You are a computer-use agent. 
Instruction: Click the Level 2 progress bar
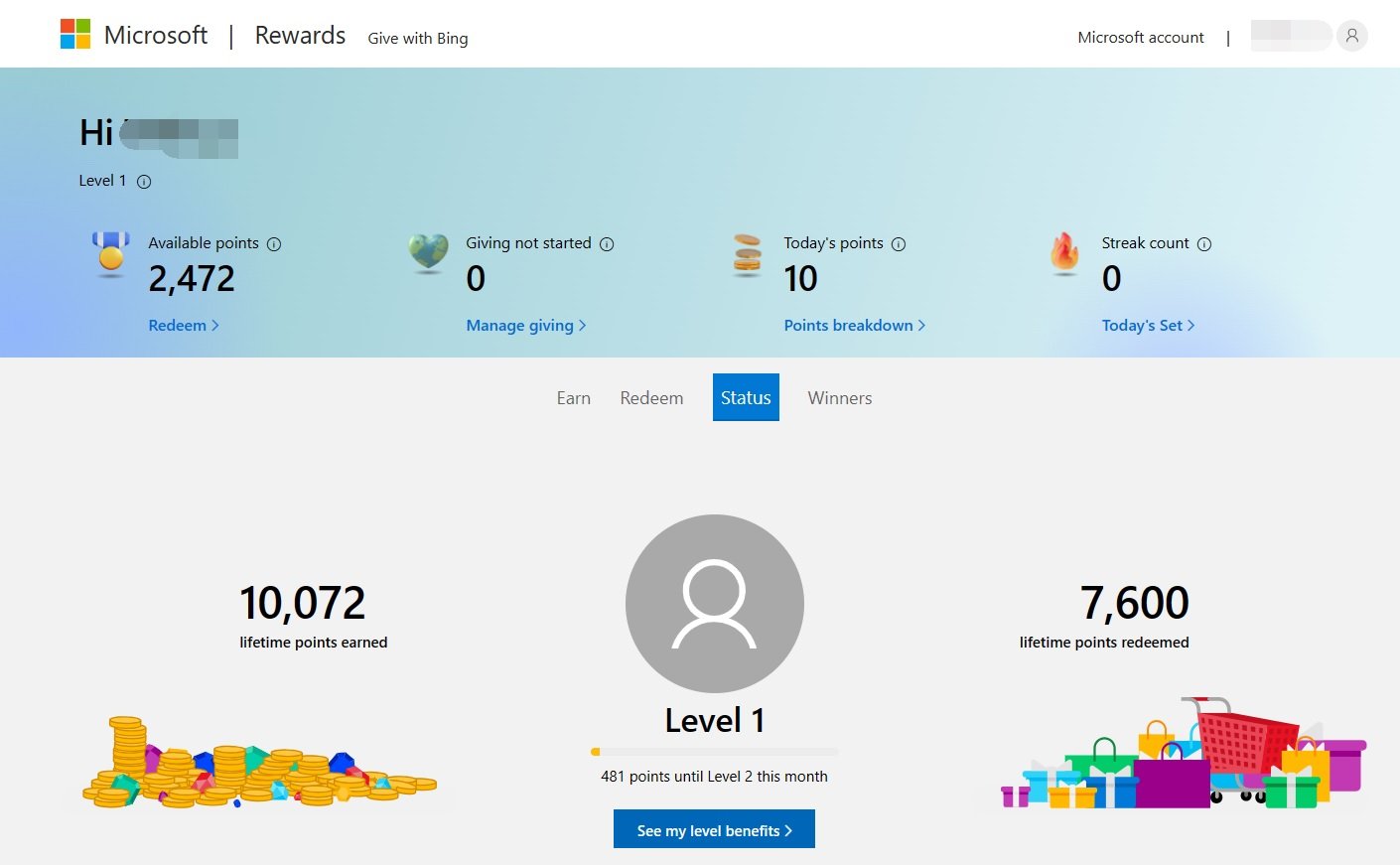point(715,752)
